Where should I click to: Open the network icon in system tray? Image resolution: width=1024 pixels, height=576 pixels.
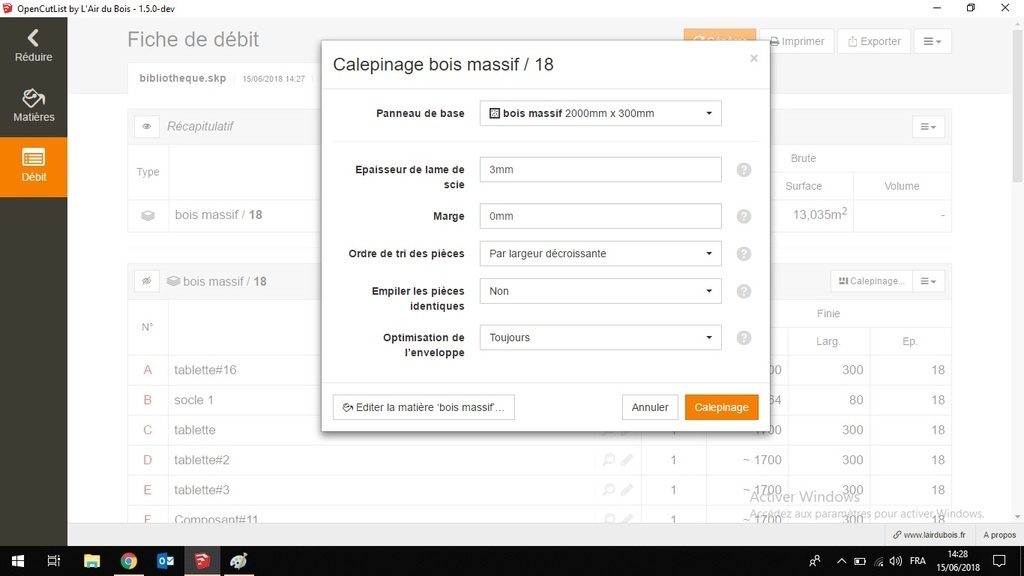(878, 561)
